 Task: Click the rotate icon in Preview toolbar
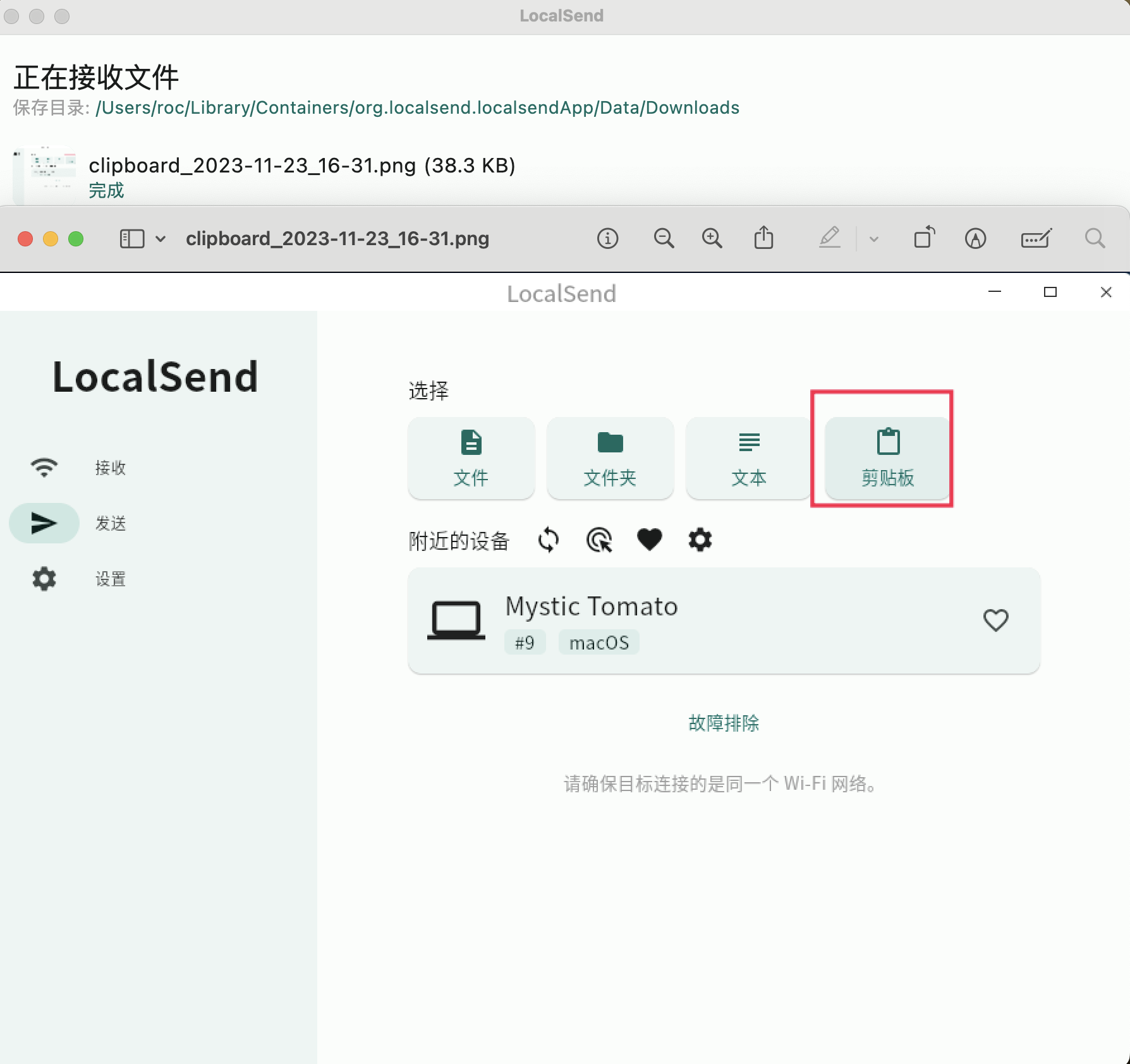click(925, 238)
